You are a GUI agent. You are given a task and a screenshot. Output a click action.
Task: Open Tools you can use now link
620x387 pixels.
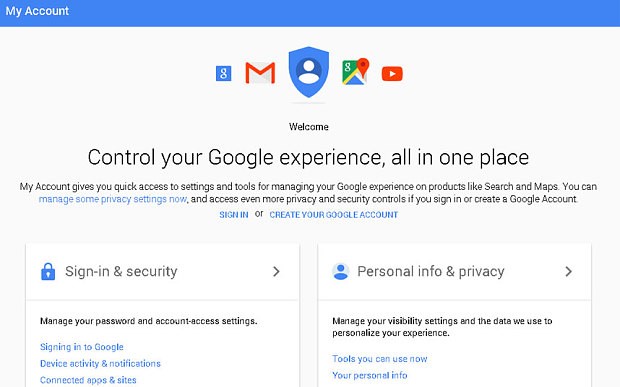pyautogui.click(x=380, y=359)
